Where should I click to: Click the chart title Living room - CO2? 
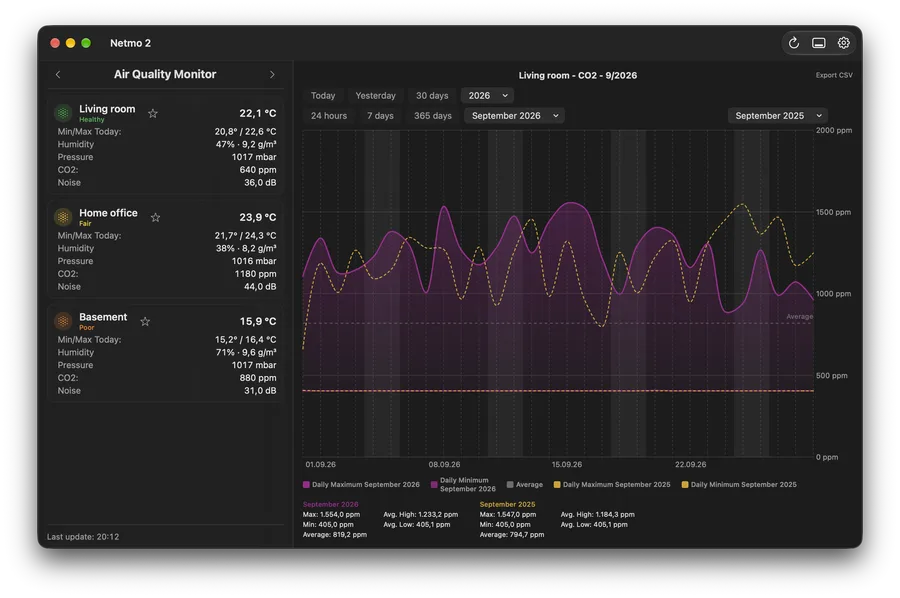(578, 76)
